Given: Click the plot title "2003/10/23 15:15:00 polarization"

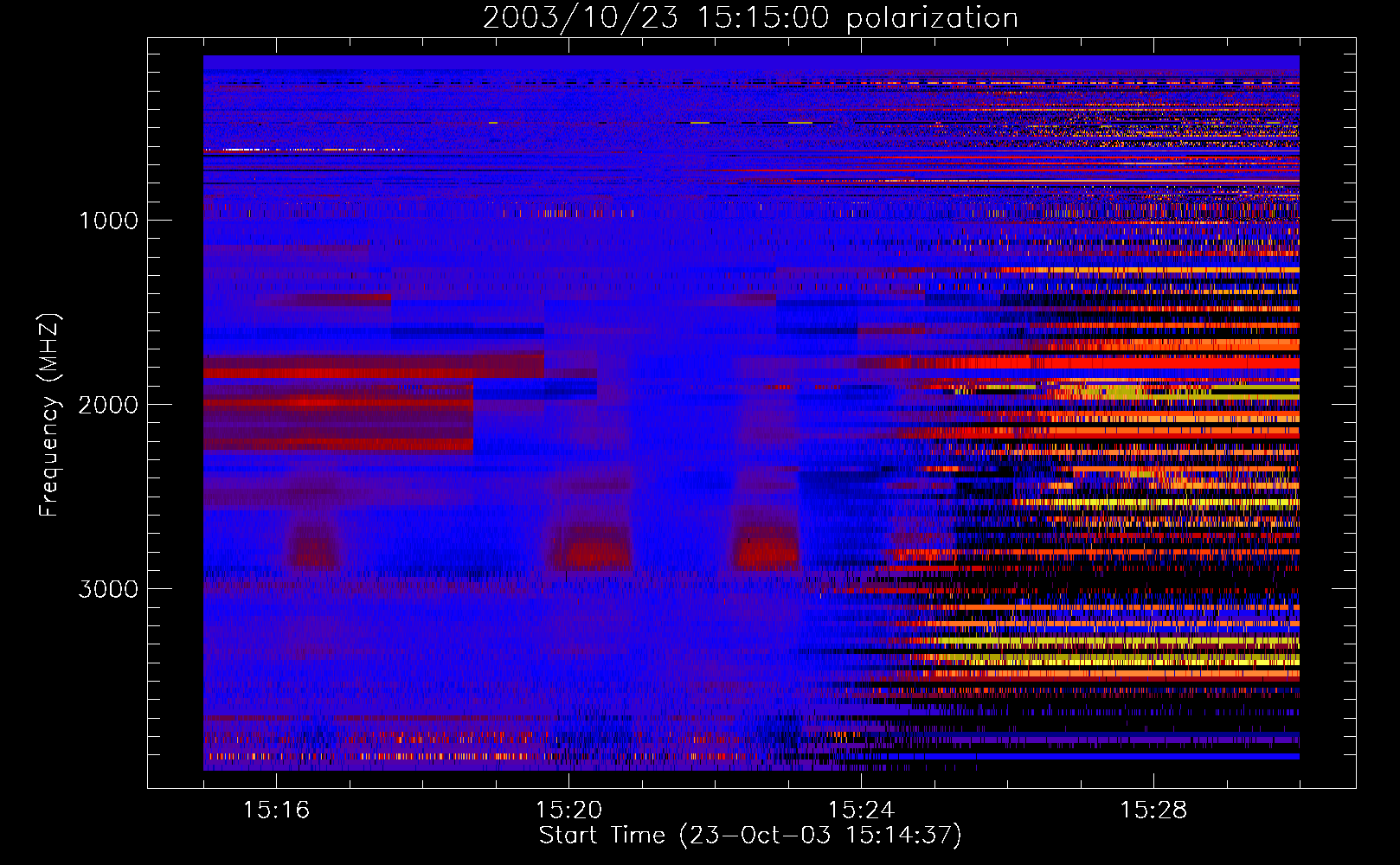Looking at the screenshot, I should [750, 18].
